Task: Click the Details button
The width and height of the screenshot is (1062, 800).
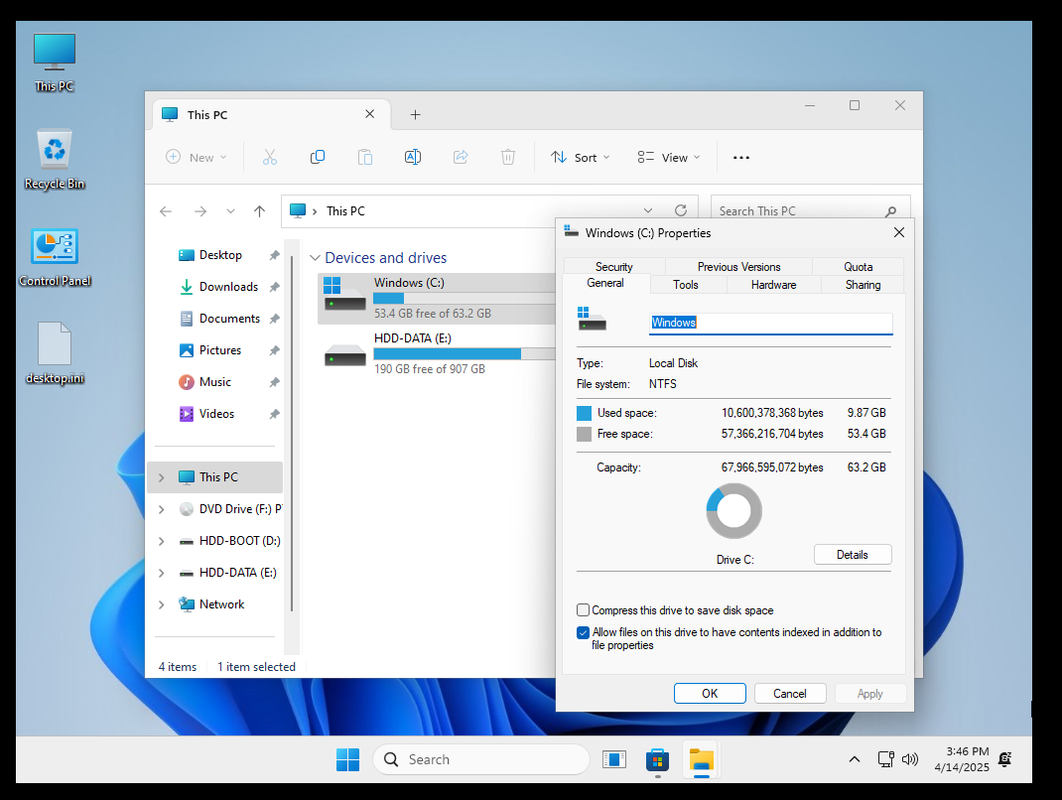Action: 852,555
